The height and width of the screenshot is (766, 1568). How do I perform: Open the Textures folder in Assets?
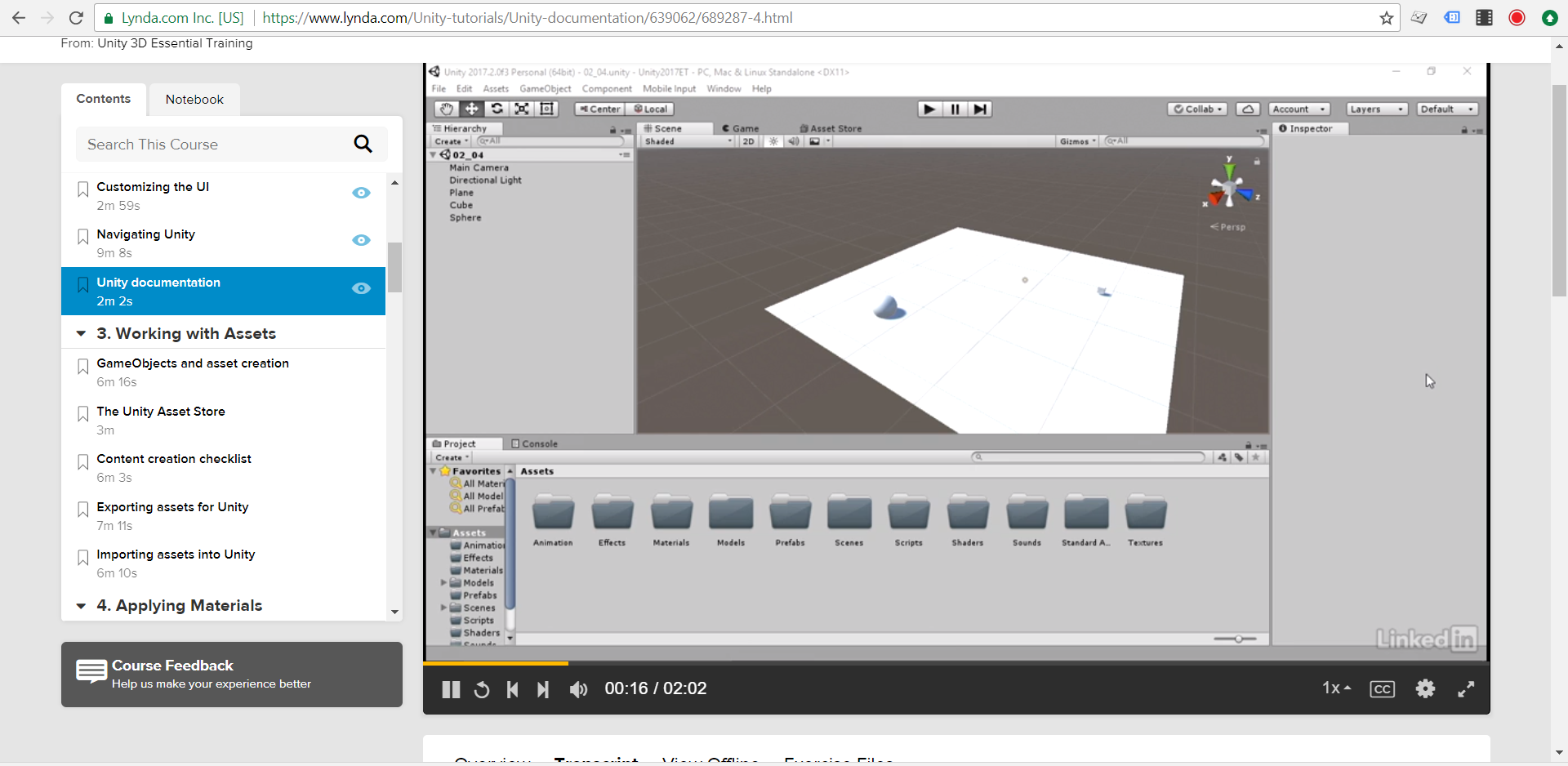[1145, 519]
